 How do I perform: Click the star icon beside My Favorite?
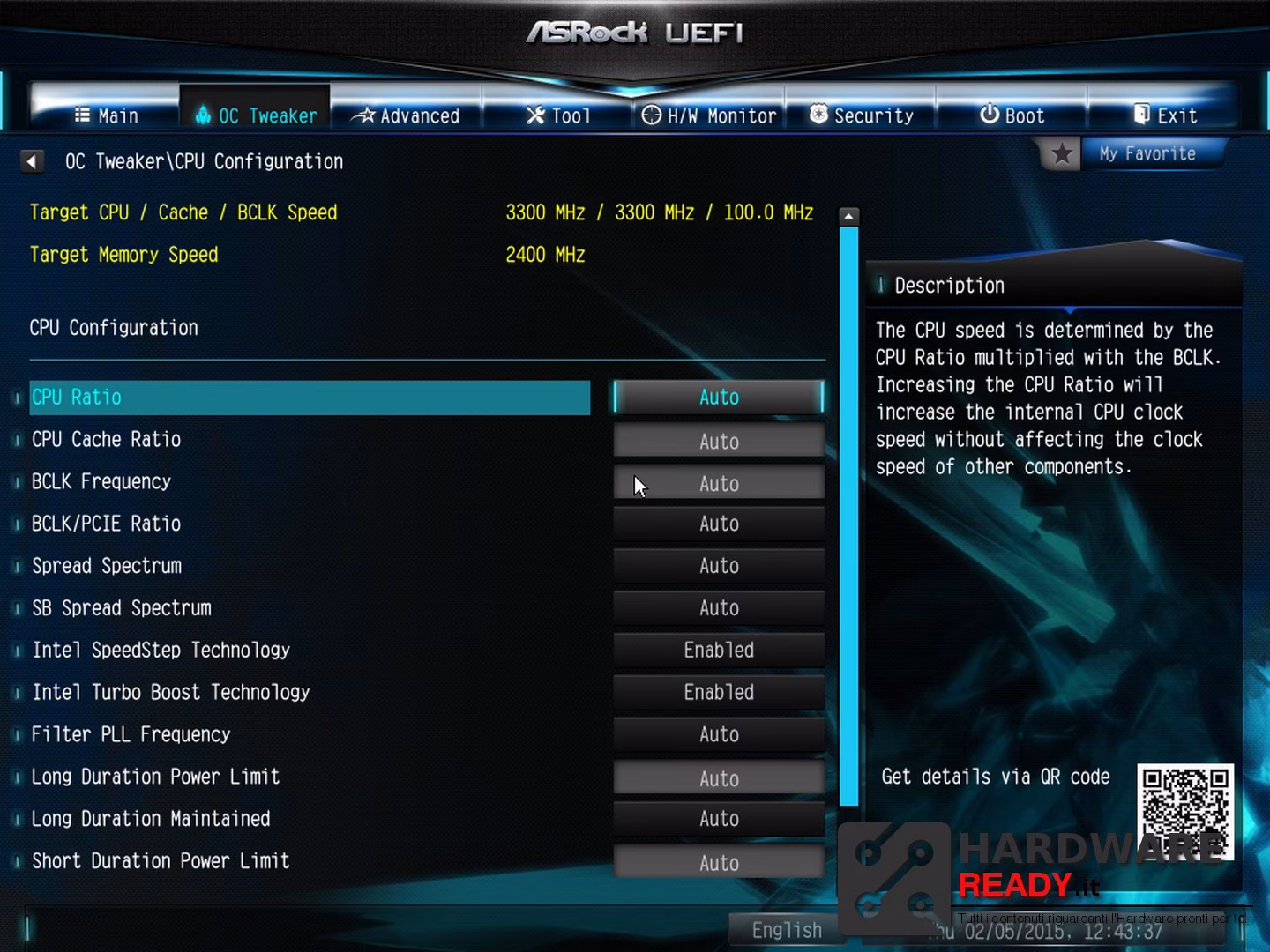[1062, 154]
